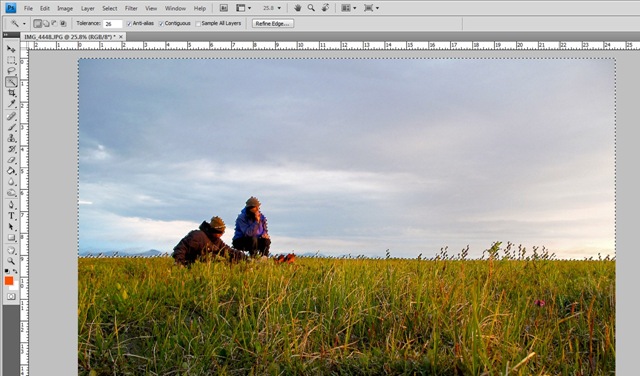Toggle Quick Mask mode
The height and width of the screenshot is (376, 640).
tap(11, 297)
